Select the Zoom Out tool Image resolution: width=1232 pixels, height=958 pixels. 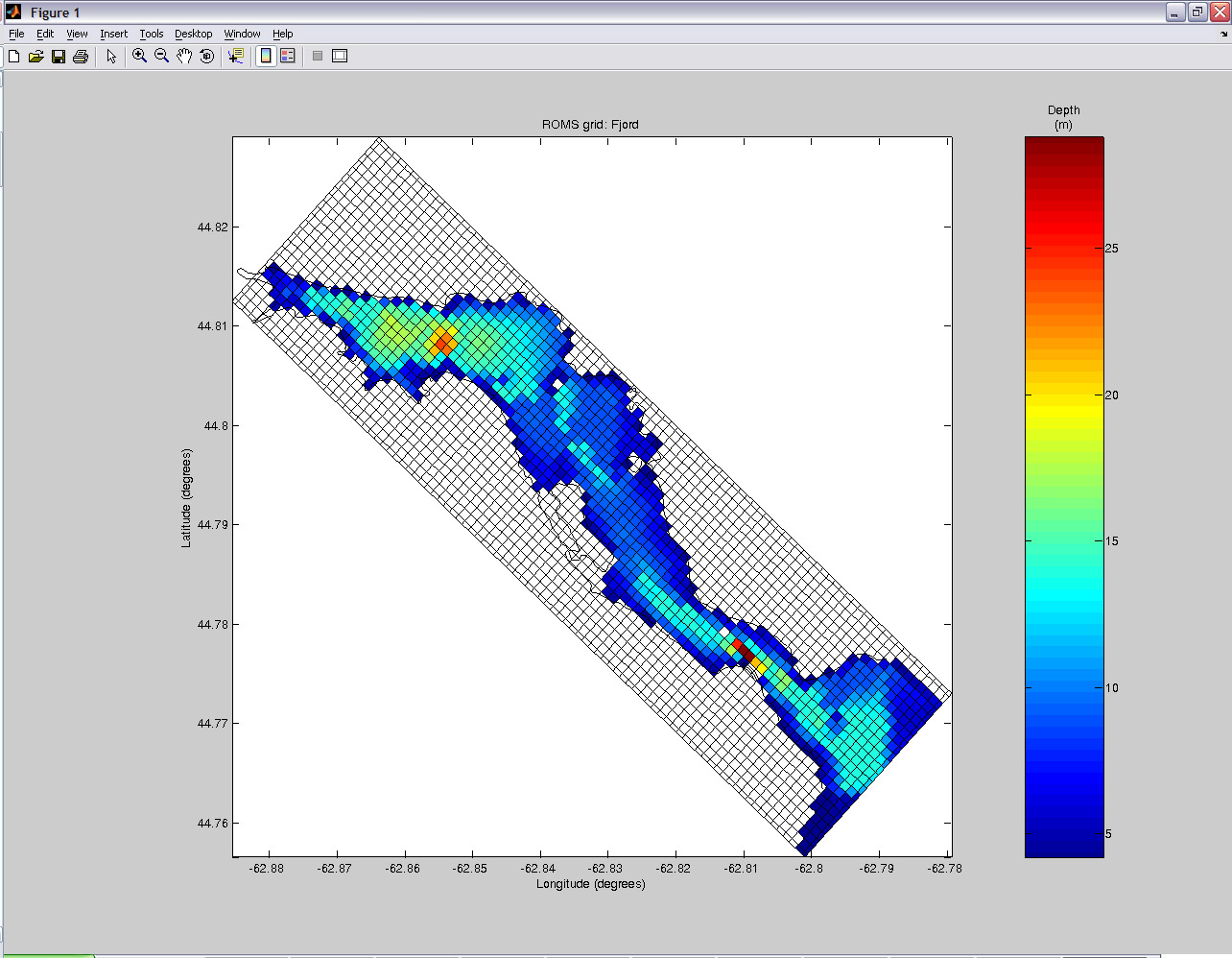[x=162, y=57]
